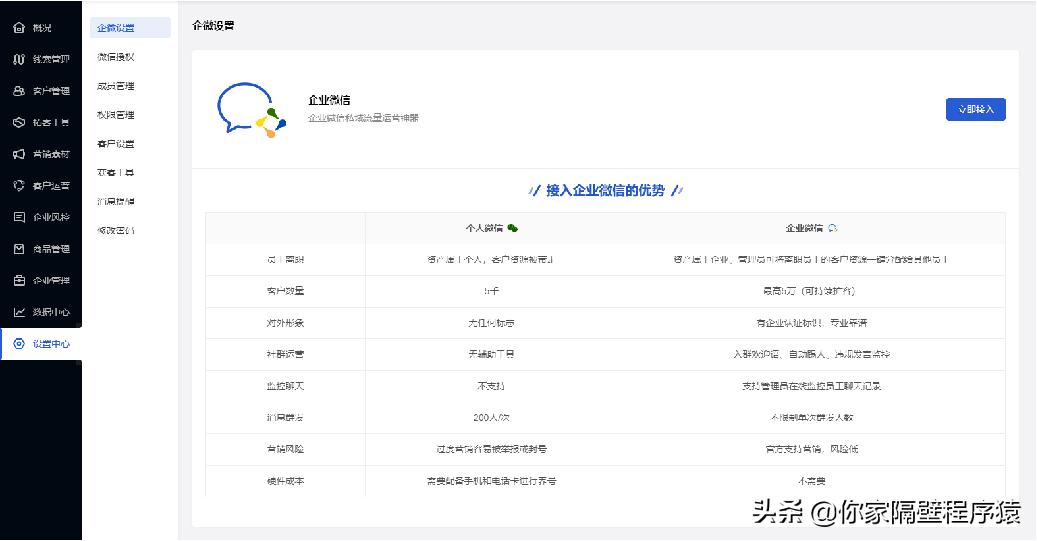Open 商品管理 sidebar icon
The height and width of the screenshot is (541, 1037).
(x=19, y=249)
